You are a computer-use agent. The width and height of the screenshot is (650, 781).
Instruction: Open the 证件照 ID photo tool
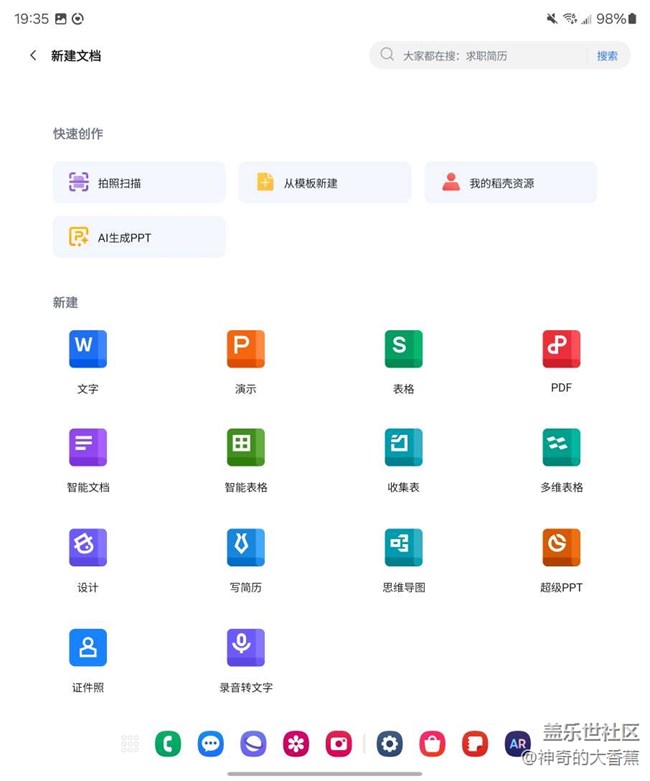(88, 648)
